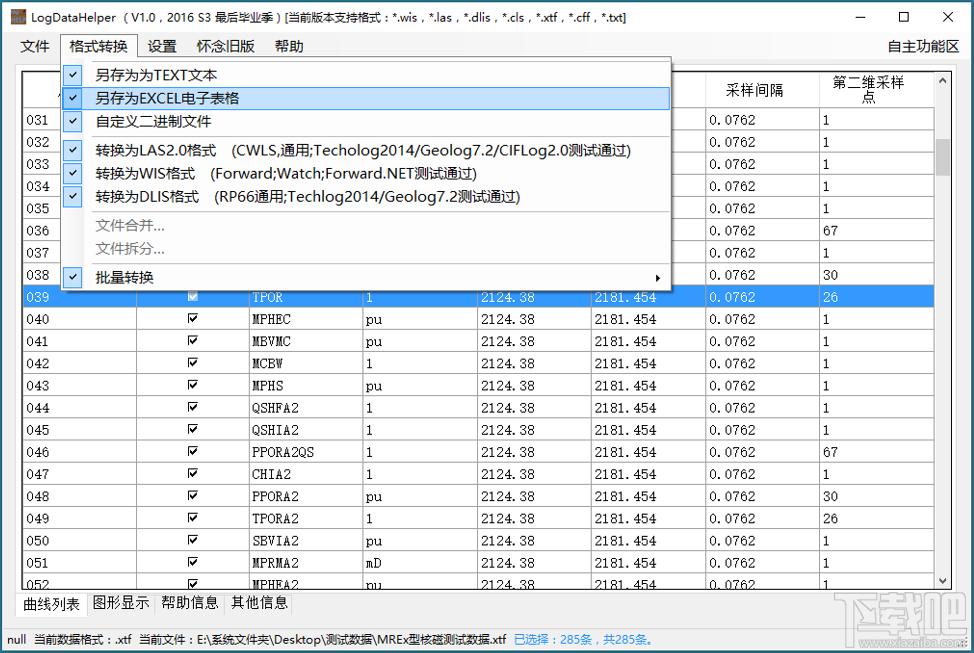
Task: Select 另存为为TEXT文本 menu entry
Action: coord(366,75)
